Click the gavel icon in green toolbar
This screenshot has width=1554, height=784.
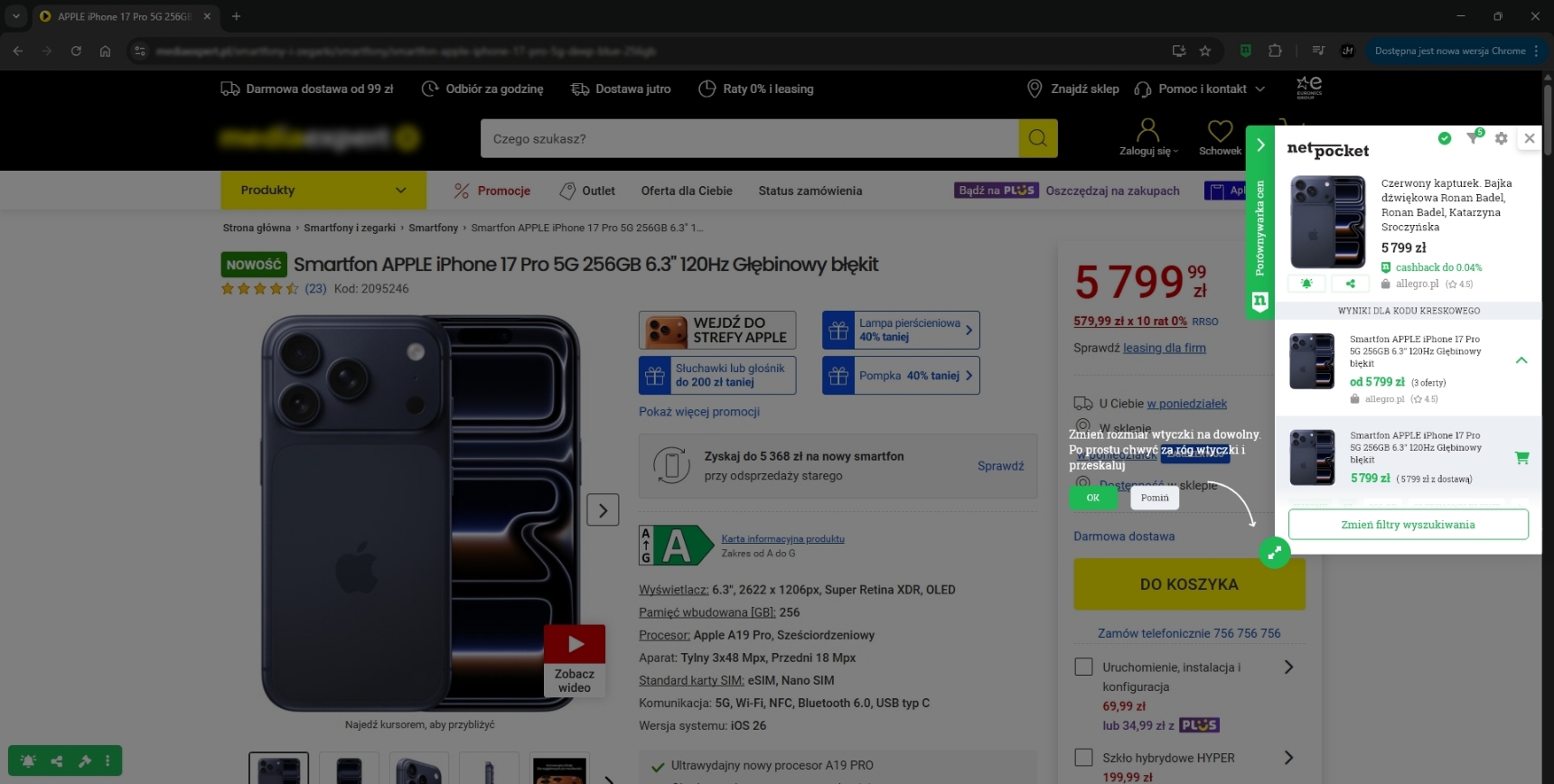84,761
